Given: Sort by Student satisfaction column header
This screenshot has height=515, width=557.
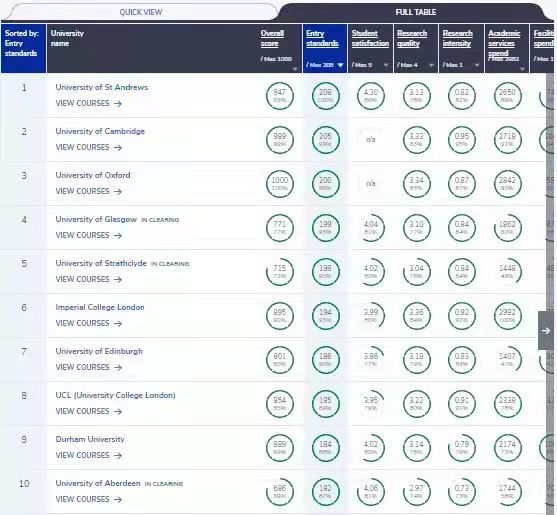Looking at the screenshot, I should [x=370, y=38].
